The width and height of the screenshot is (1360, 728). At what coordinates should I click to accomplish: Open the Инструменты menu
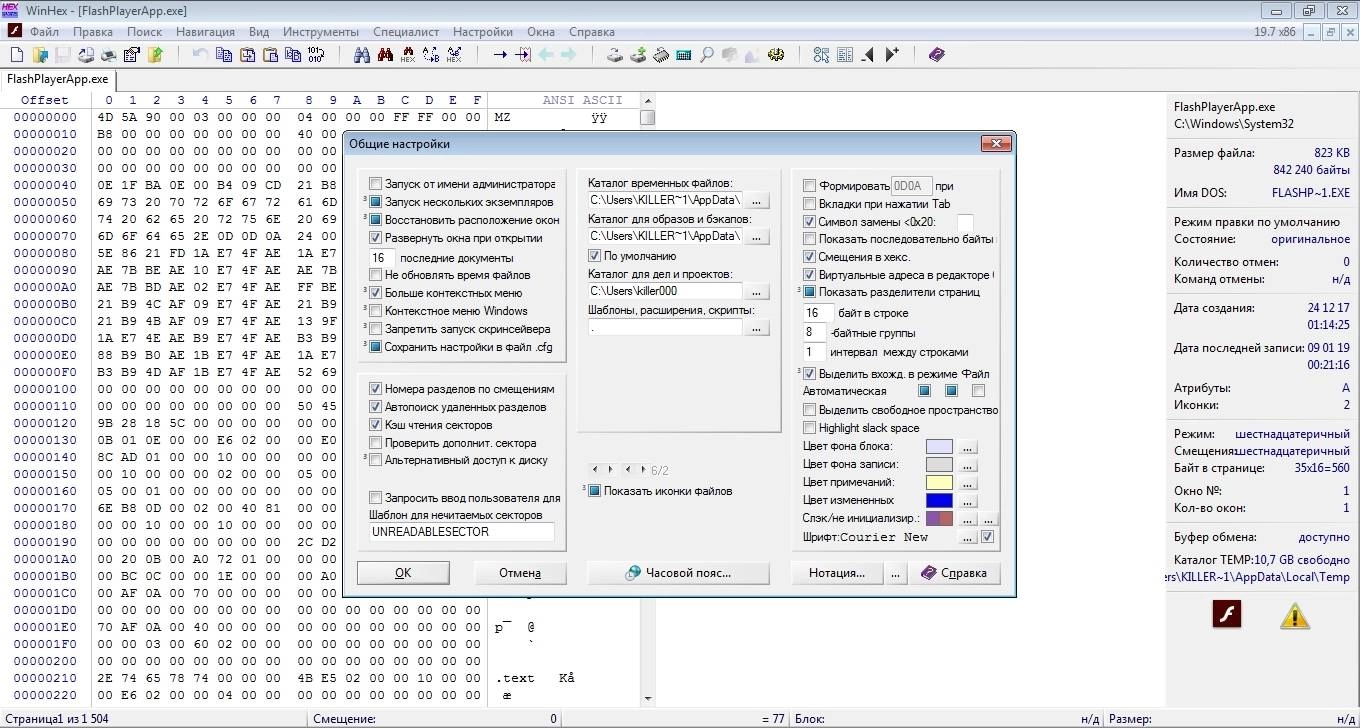point(321,32)
